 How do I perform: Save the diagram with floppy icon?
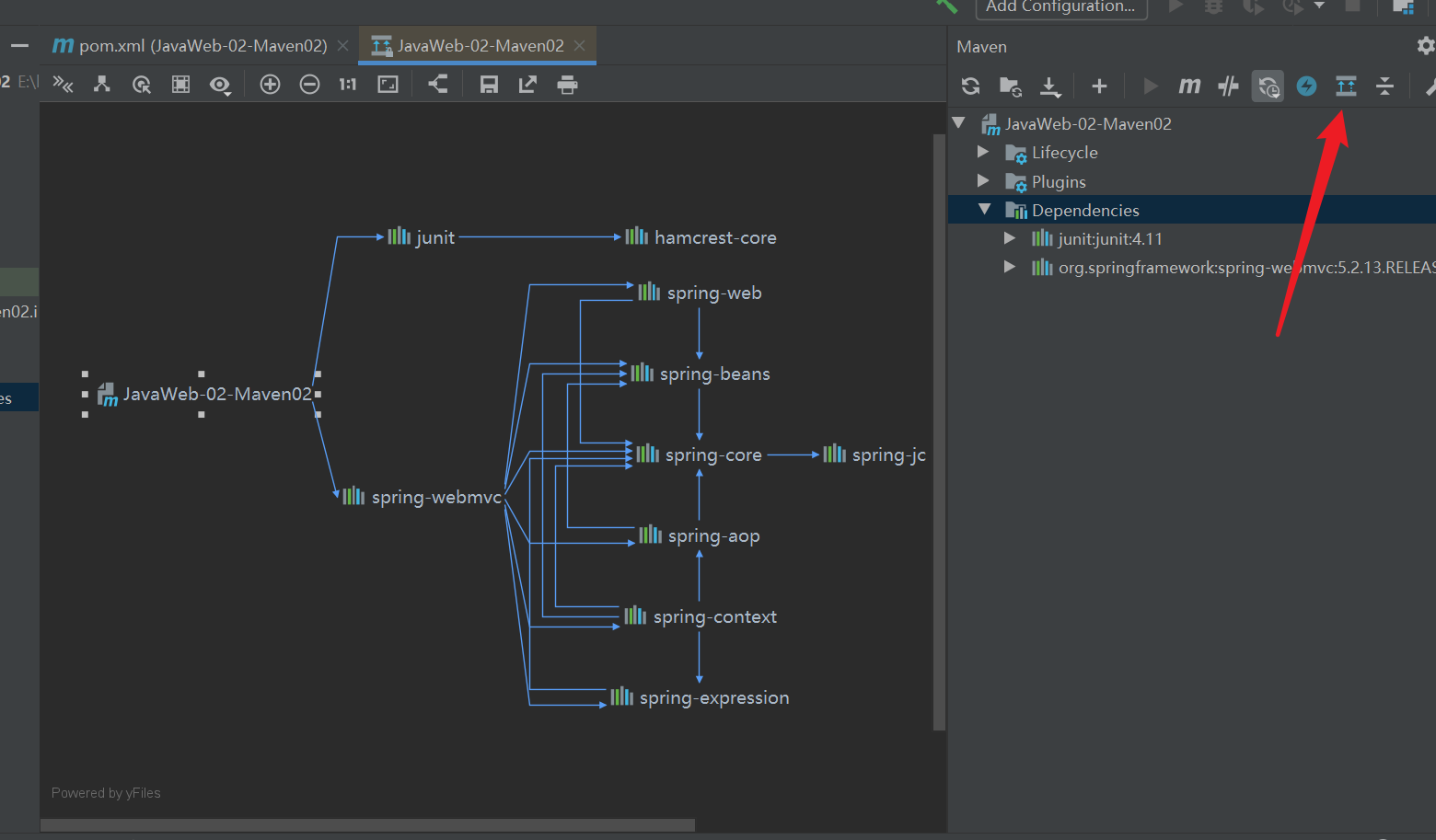489,85
